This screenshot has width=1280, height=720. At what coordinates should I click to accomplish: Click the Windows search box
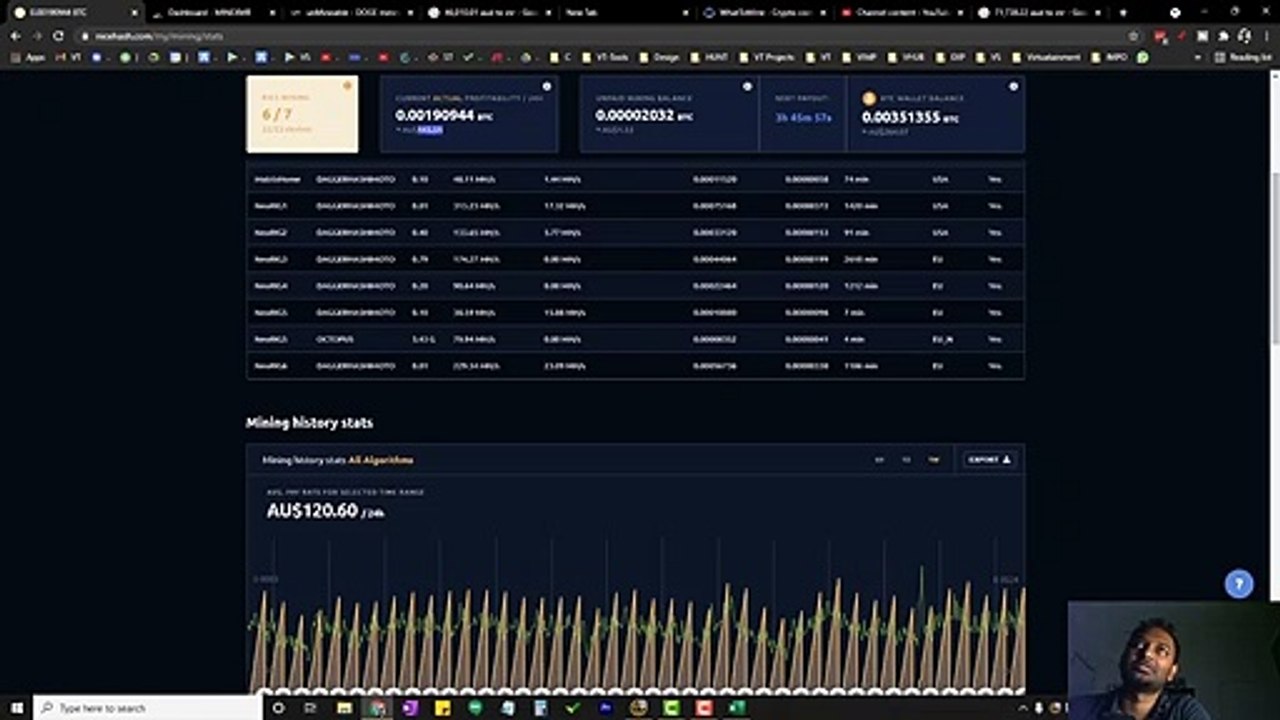[x=147, y=708]
